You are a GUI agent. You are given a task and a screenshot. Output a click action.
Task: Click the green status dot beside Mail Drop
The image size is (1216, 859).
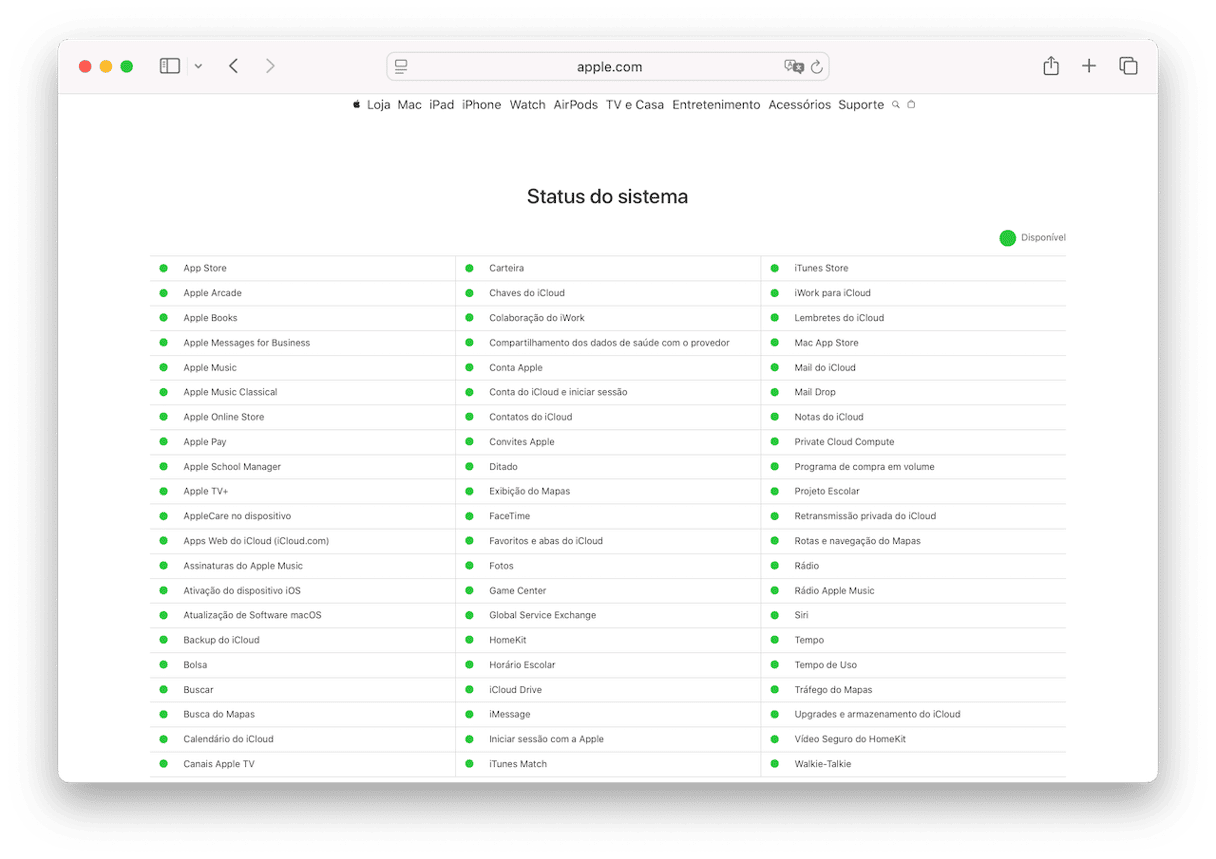click(774, 392)
